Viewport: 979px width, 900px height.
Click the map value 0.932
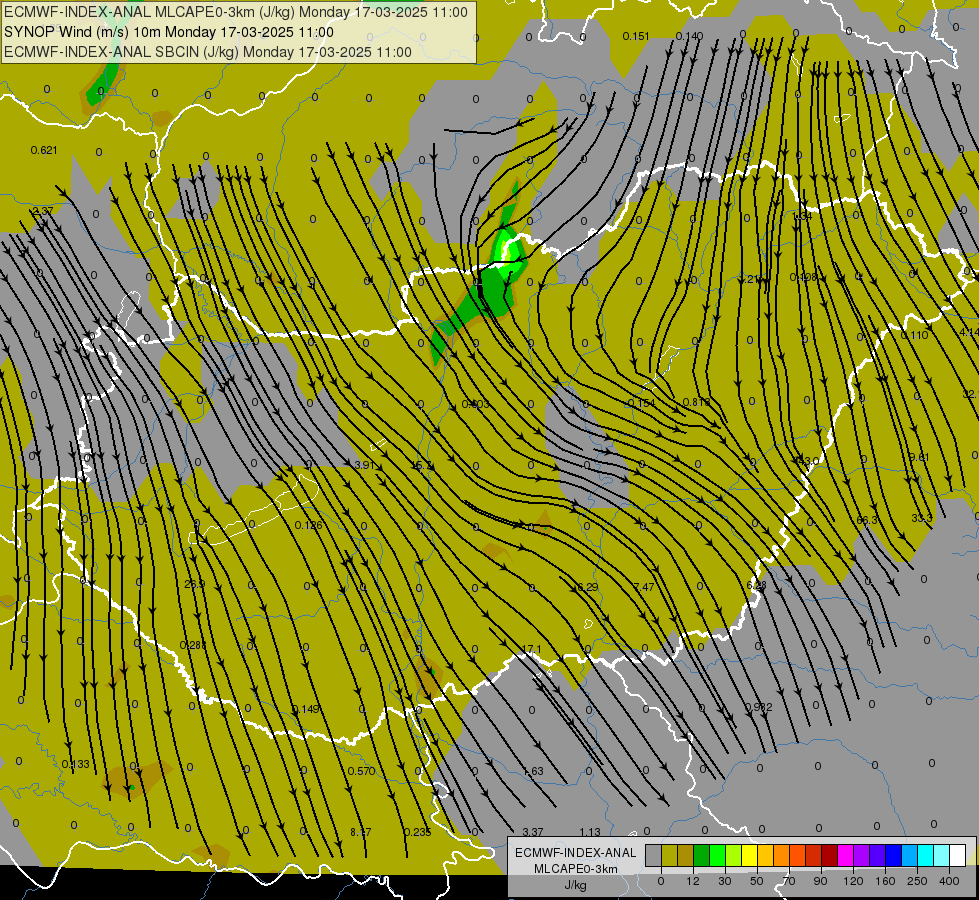click(759, 707)
